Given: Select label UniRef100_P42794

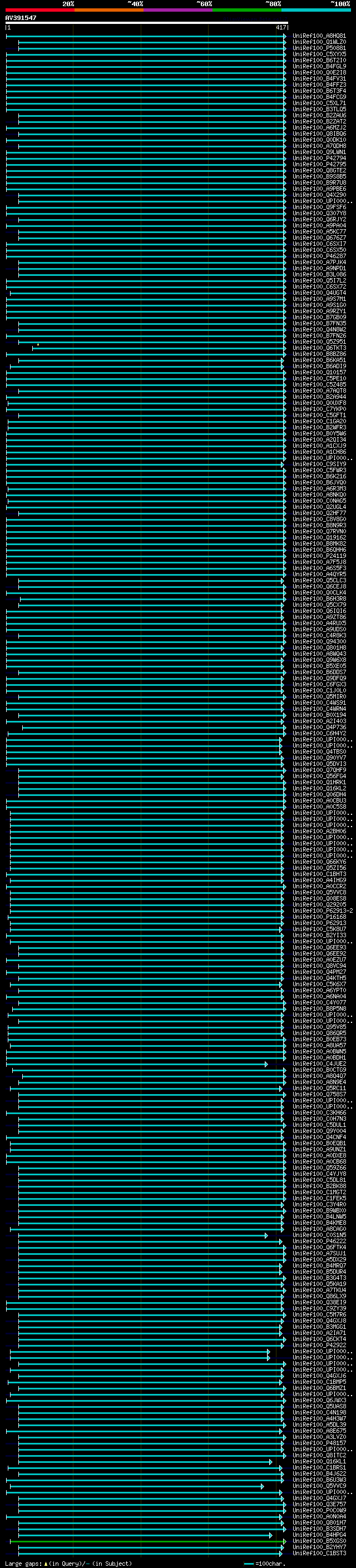Looking at the screenshot, I should (x=319, y=159).
